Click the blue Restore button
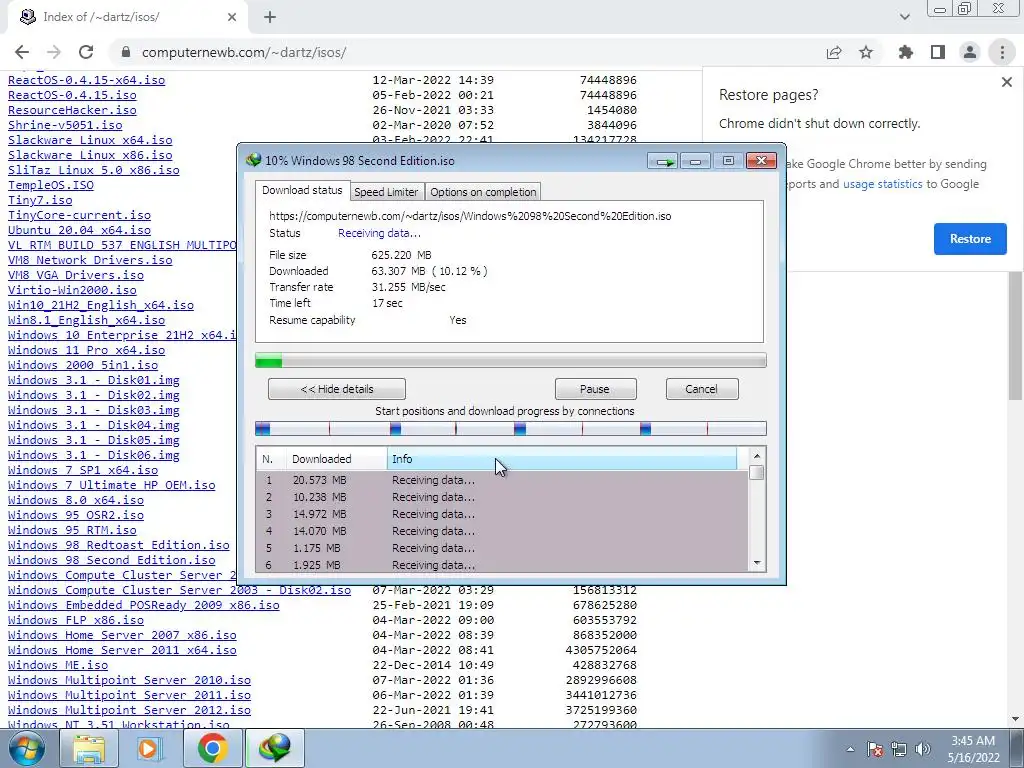The image size is (1024, 768). pos(970,239)
